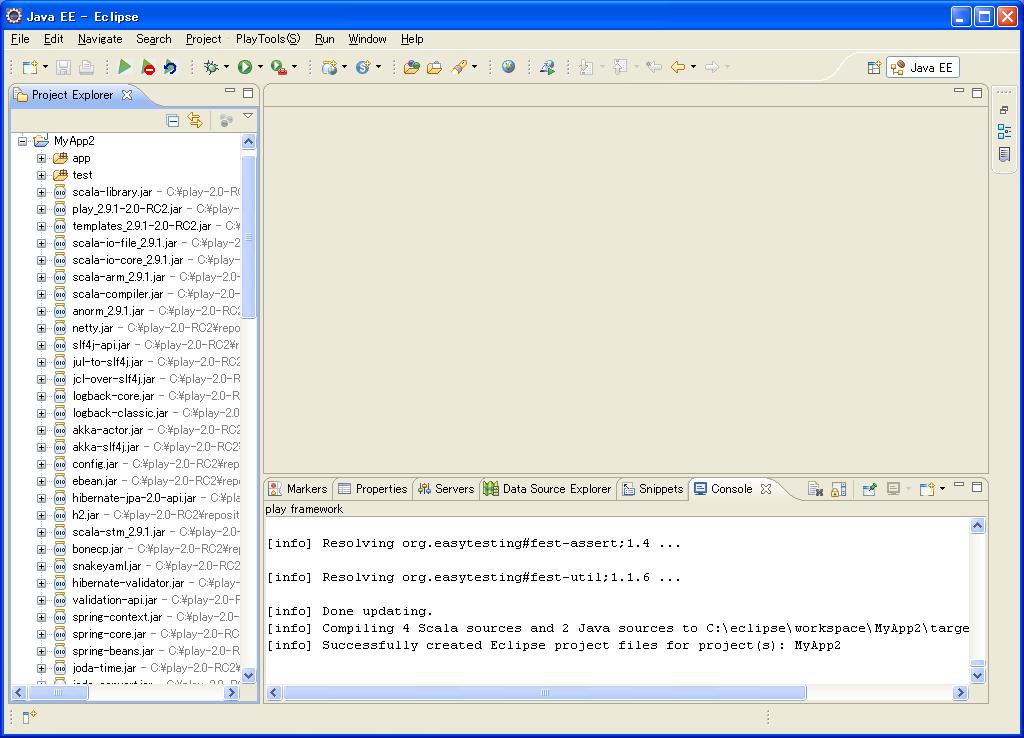
Task: Switch to the Snippets tab
Action: pos(652,489)
